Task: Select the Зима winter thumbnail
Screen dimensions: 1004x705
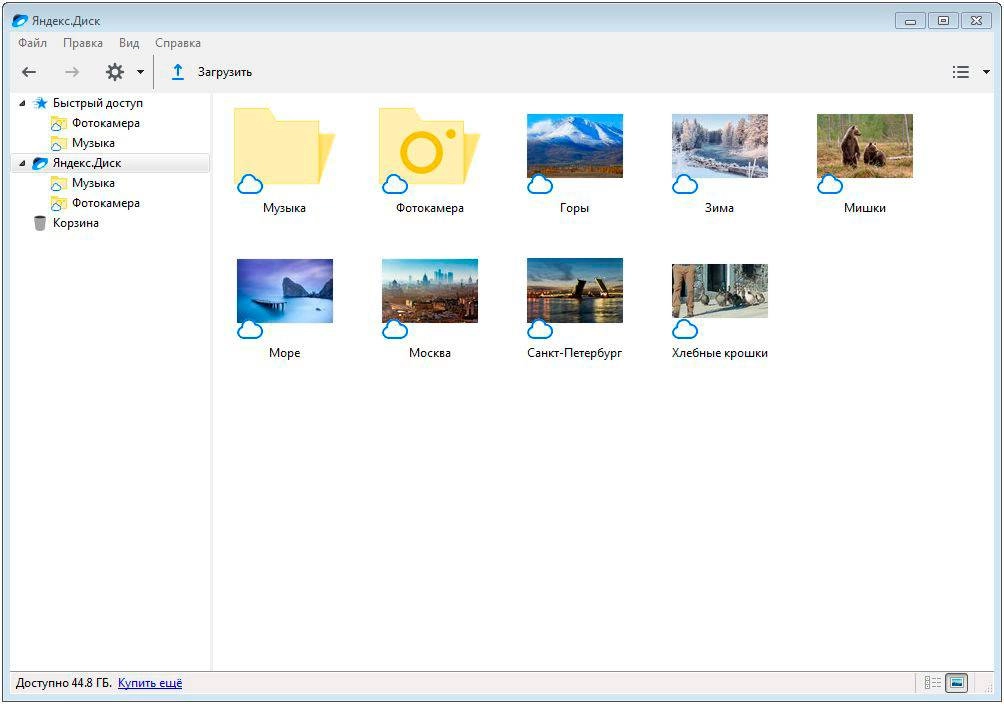Action: 720,145
